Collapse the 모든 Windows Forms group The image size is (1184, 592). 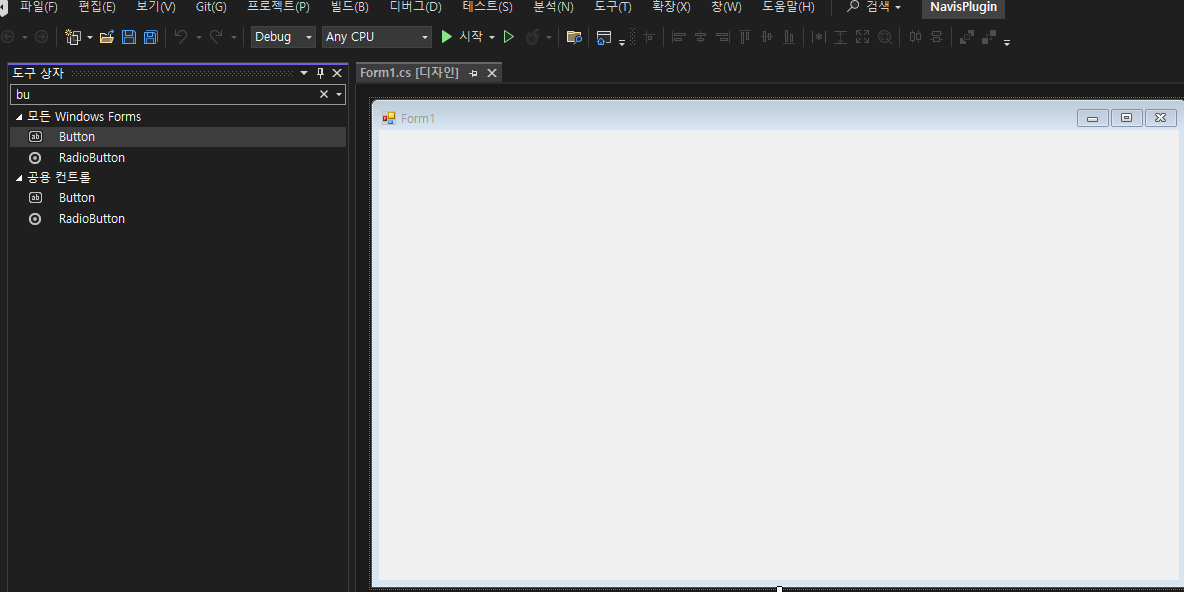(x=18, y=116)
